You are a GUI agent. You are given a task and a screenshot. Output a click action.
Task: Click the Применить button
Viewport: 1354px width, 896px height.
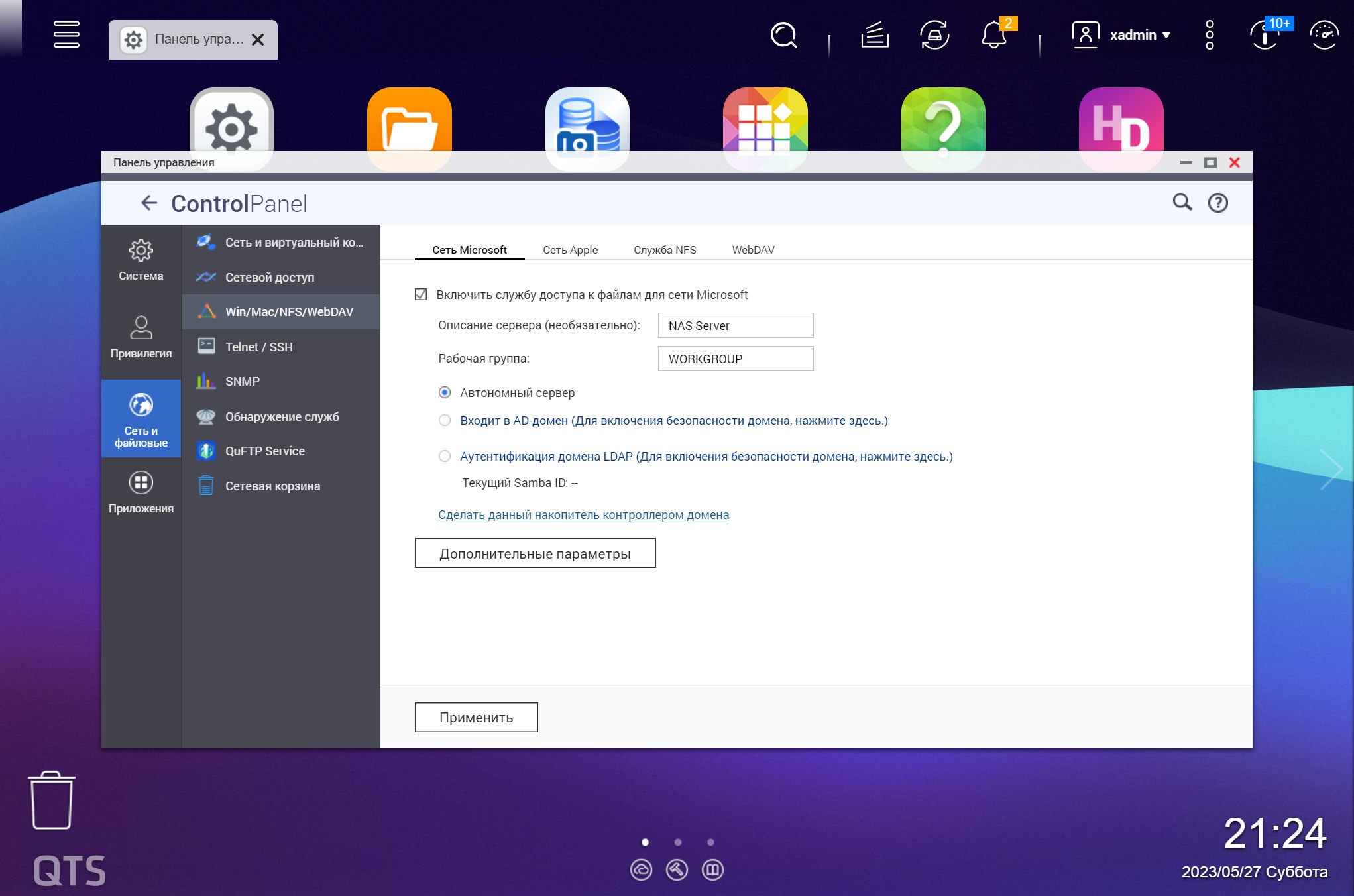pos(476,717)
